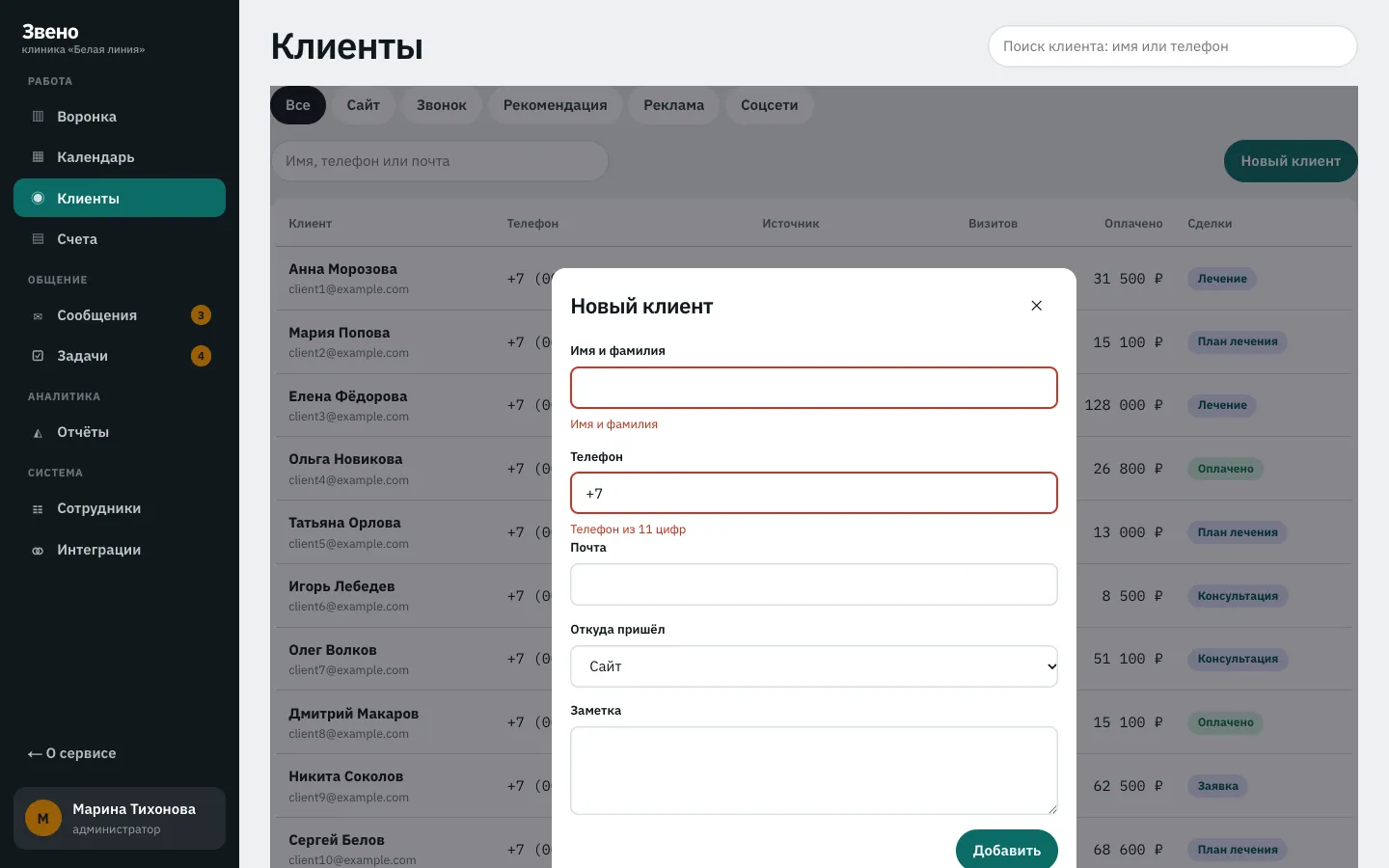Open the Календарь calendar icon in sidebar
The image size is (1389, 868).
pos(39,157)
